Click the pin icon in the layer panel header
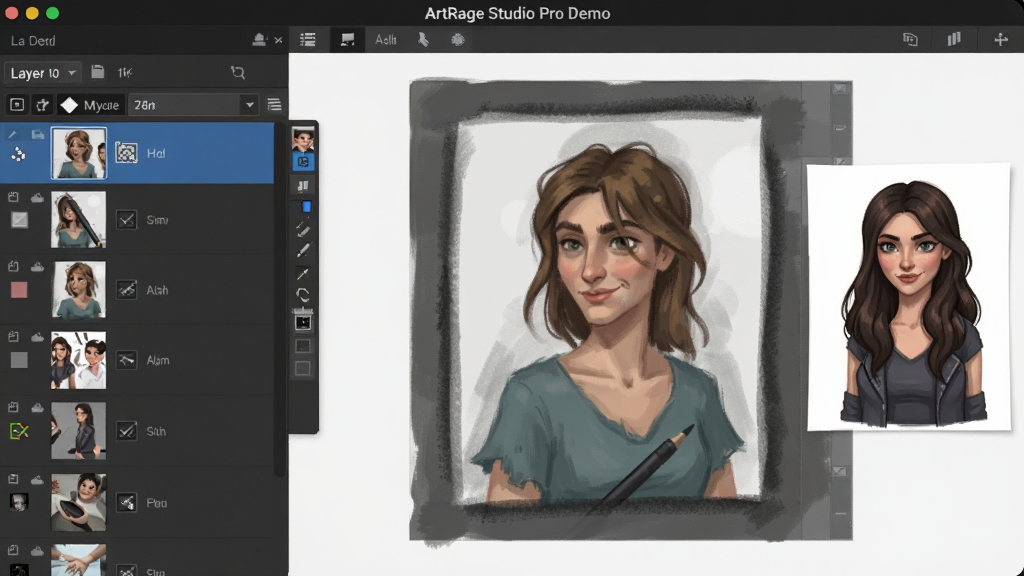Image resolution: width=1024 pixels, height=576 pixels. tap(259, 40)
